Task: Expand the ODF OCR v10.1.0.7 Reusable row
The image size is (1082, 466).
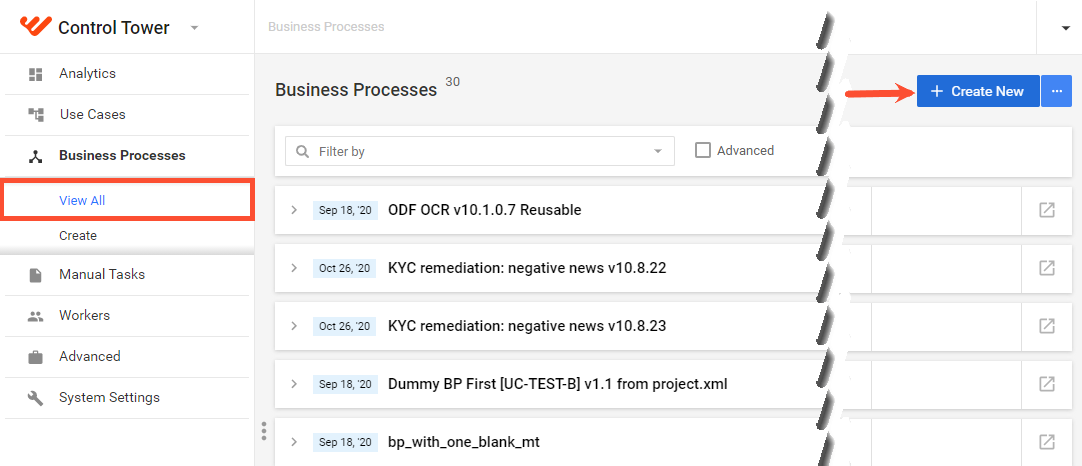Action: 294,210
